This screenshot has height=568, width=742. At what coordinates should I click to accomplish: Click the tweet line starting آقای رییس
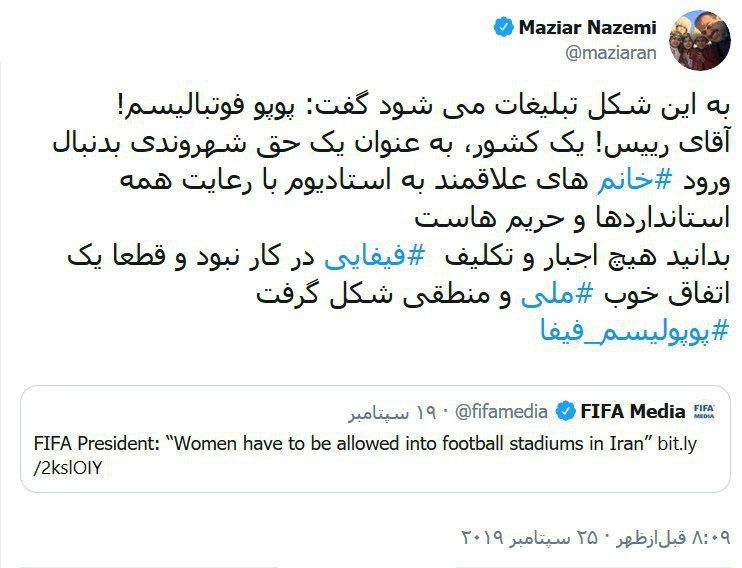[x=420, y=143]
